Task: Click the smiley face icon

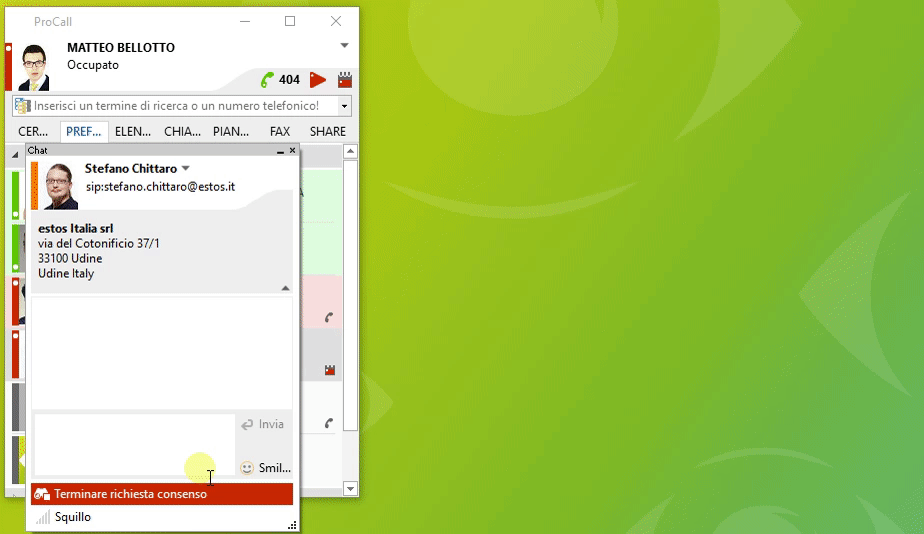Action: (247, 468)
